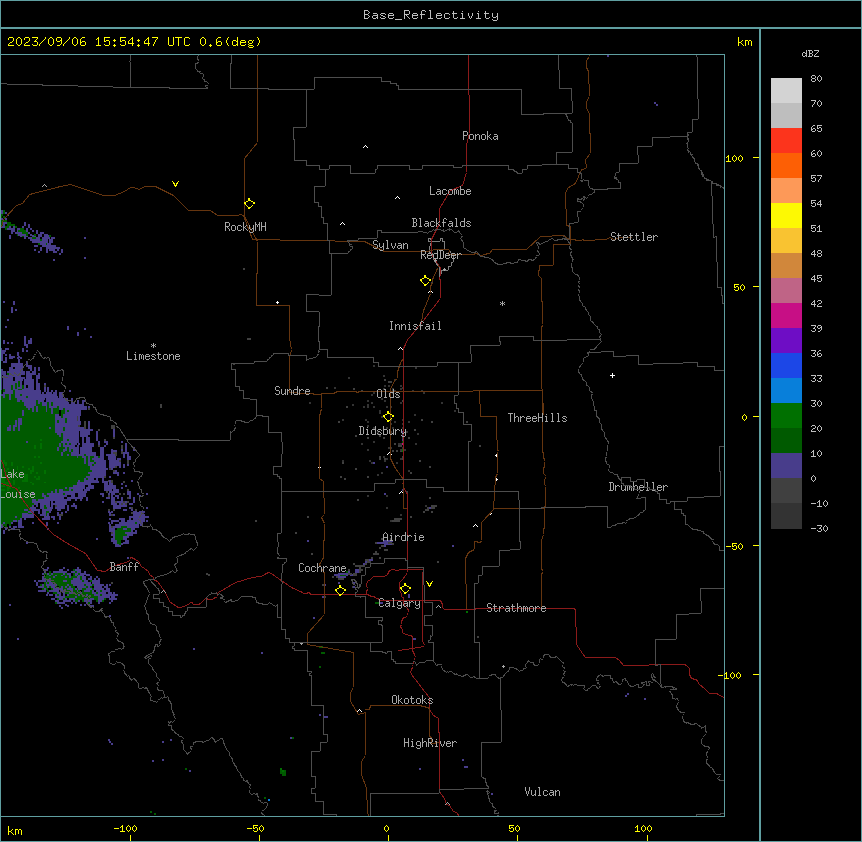The width and height of the screenshot is (862, 842).
Task: Click the yellow marker near RockyMH
Action: pos(250,204)
